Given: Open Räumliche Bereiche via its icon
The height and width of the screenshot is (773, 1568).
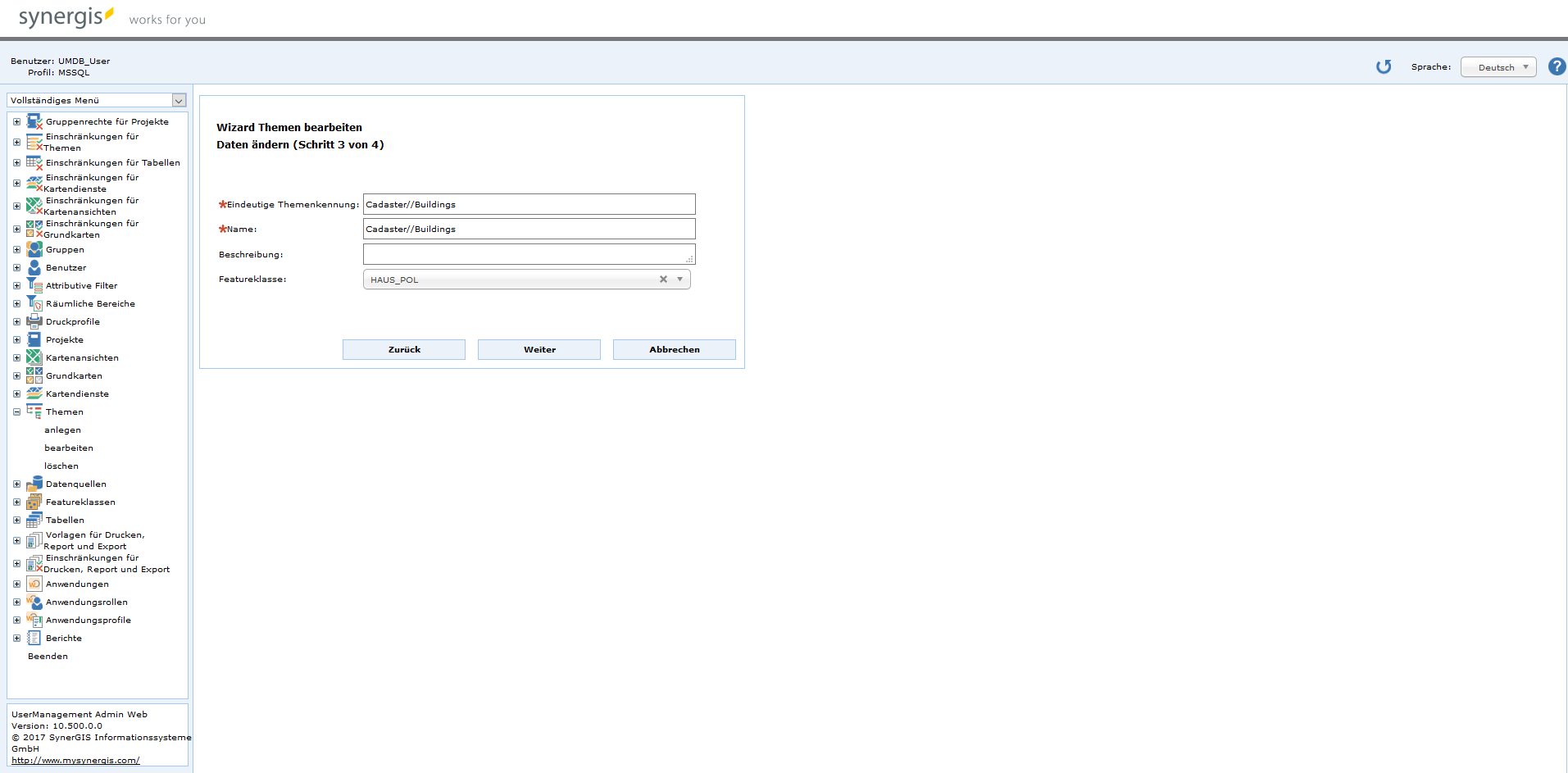Looking at the screenshot, I should [x=34, y=302].
